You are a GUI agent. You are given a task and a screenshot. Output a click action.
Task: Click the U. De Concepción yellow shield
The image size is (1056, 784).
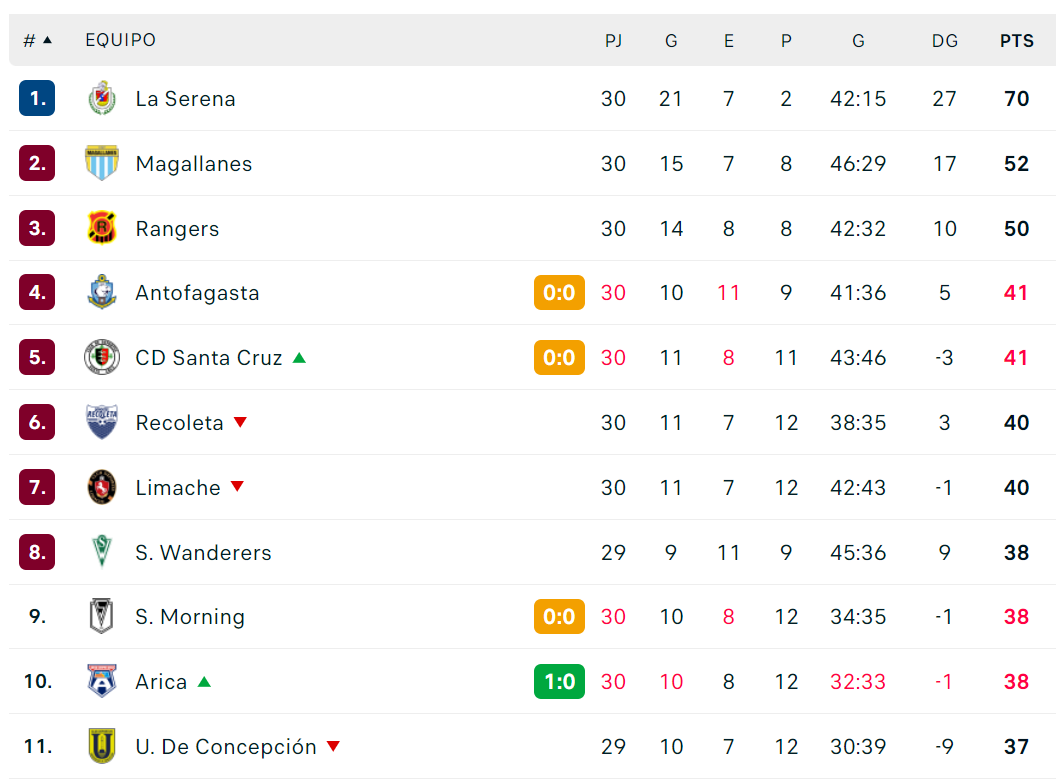point(102,746)
